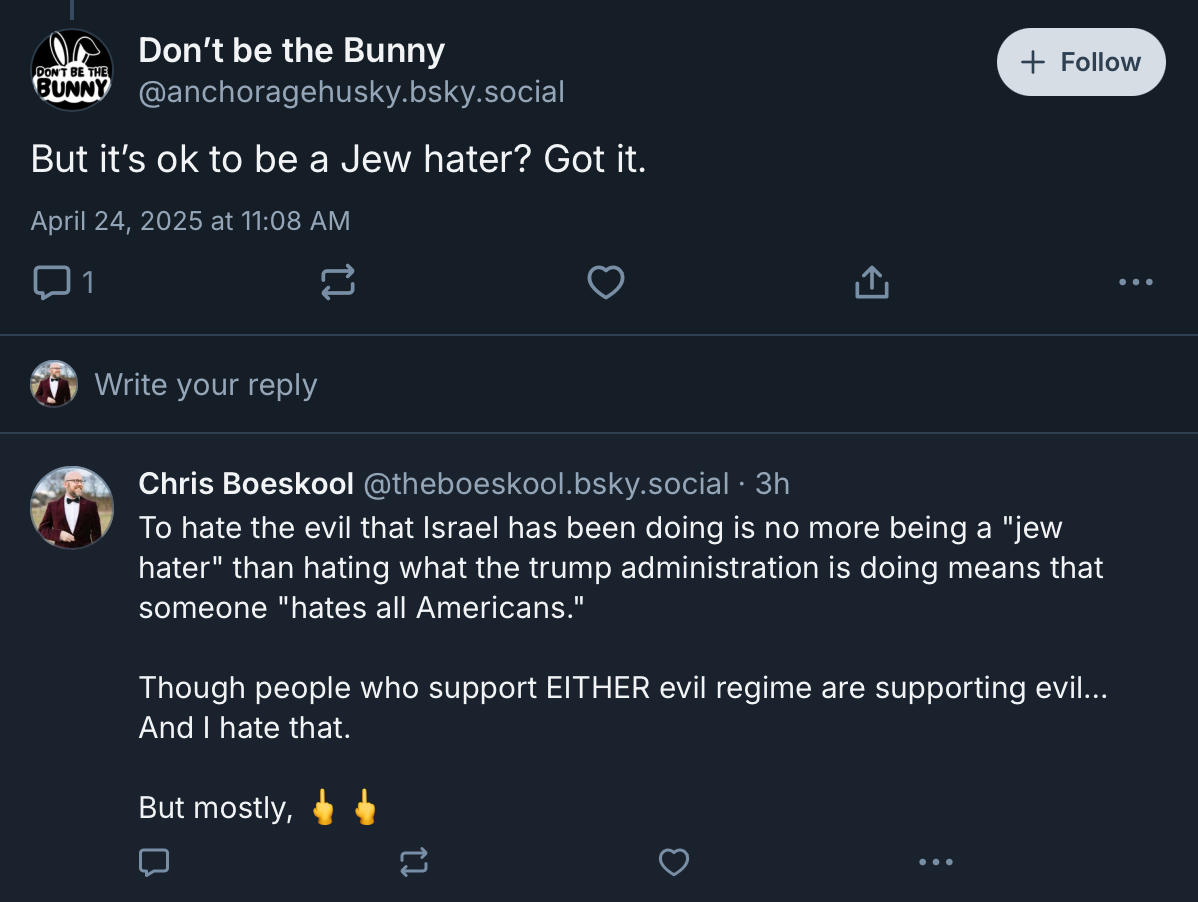Click your avatar beside the reply box
The width and height of the screenshot is (1198, 902).
point(54,384)
